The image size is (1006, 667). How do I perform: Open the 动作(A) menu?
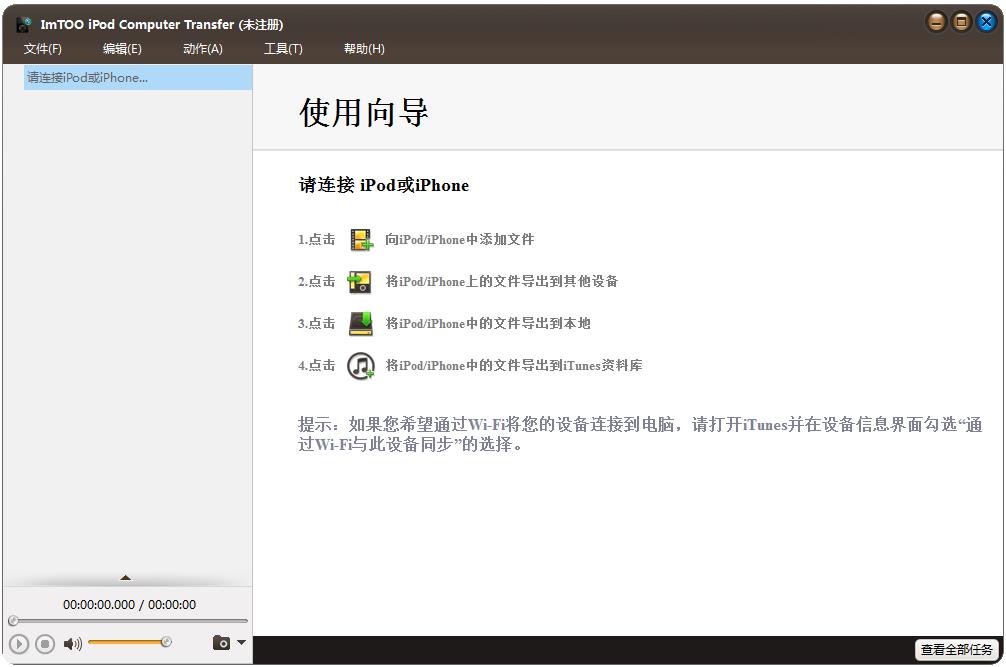(202, 48)
